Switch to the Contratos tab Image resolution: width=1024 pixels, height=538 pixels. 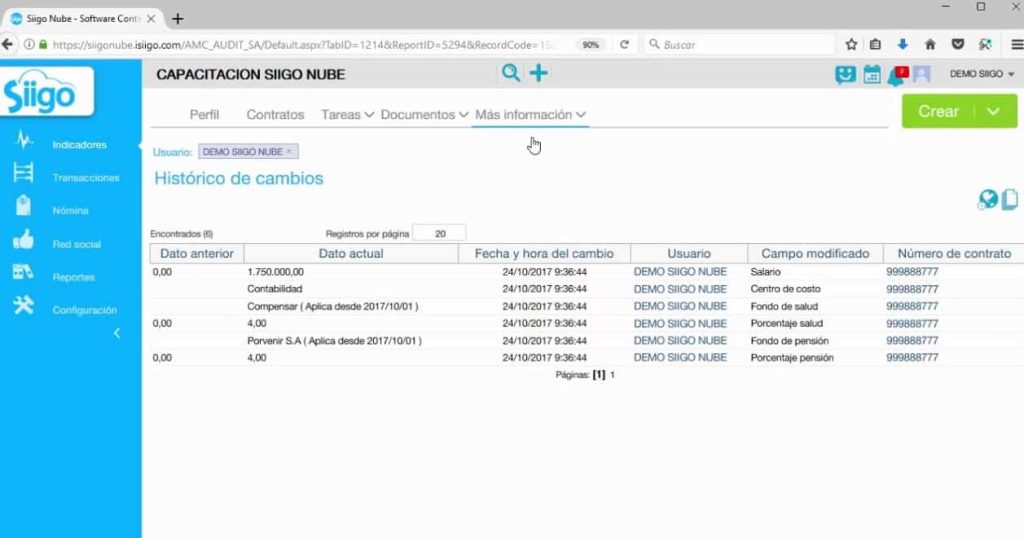coord(275,114)
